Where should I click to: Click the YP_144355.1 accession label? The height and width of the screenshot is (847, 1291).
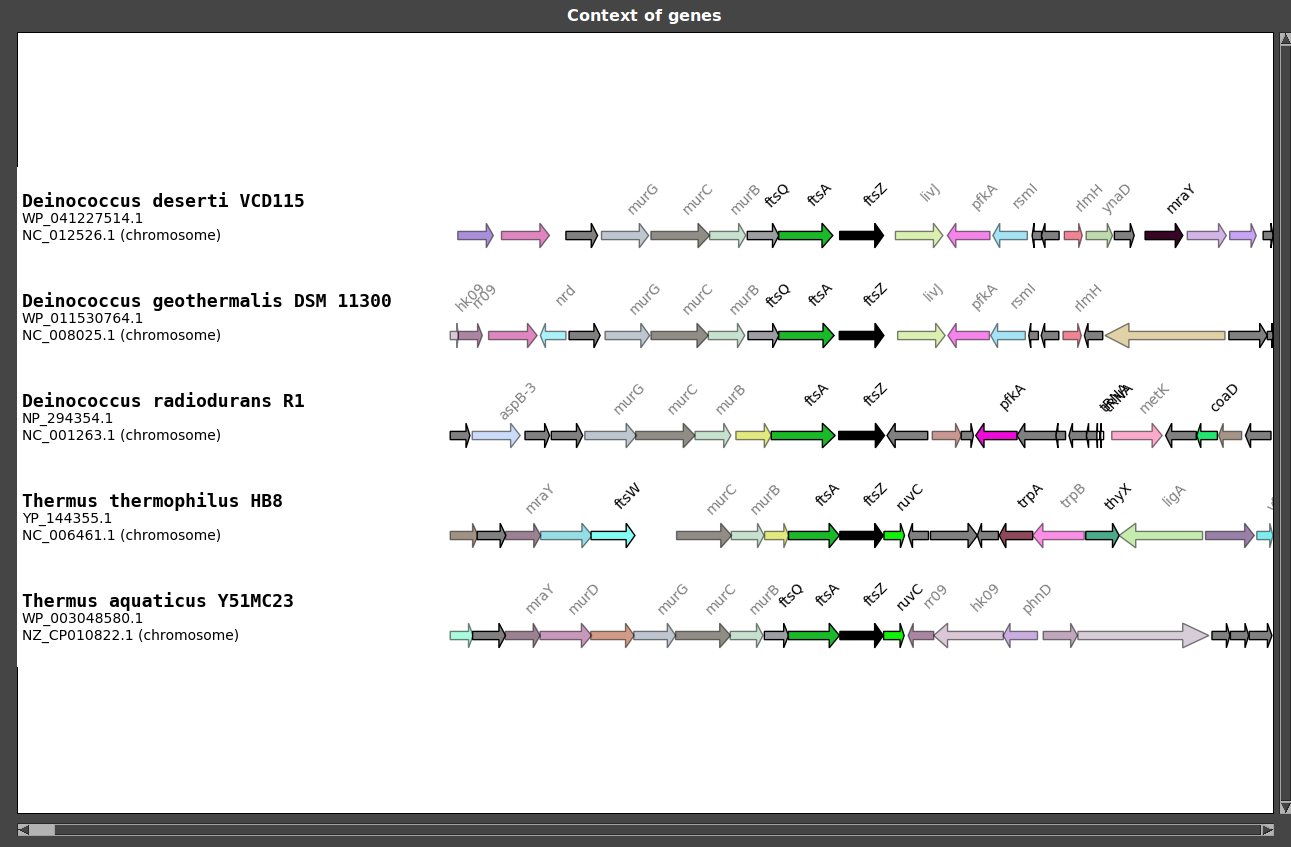click(x=67, y=518)
